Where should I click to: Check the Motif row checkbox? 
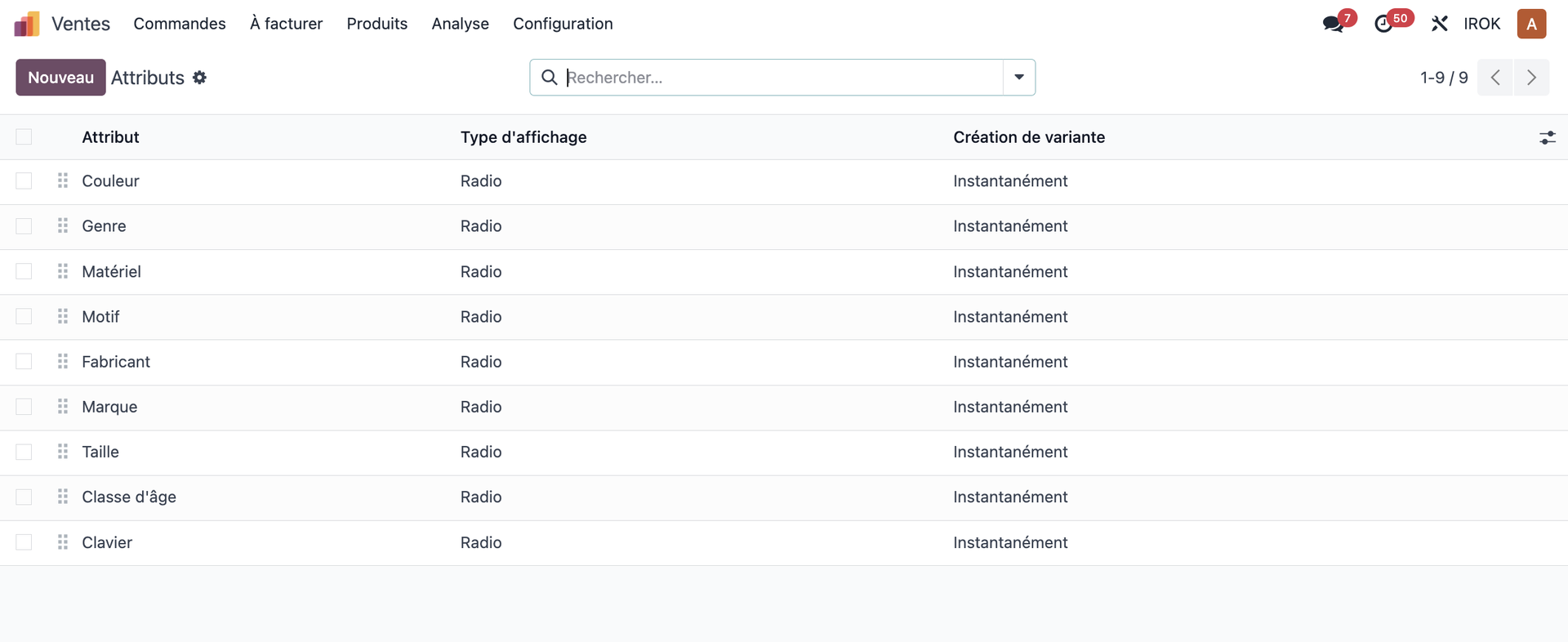[24, 316]
